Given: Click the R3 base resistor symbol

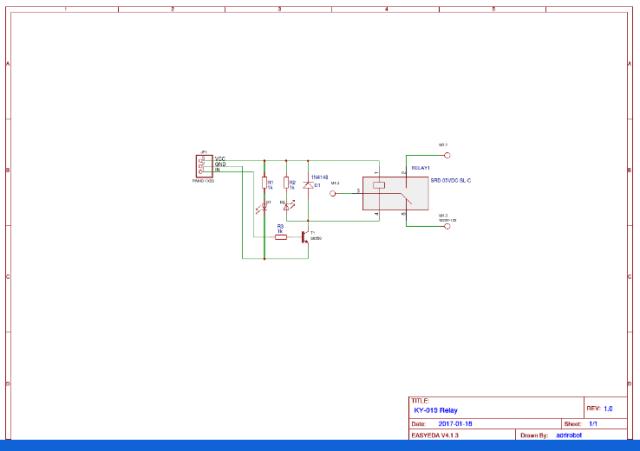Looking at the screenshot, I should pos(281,237).
